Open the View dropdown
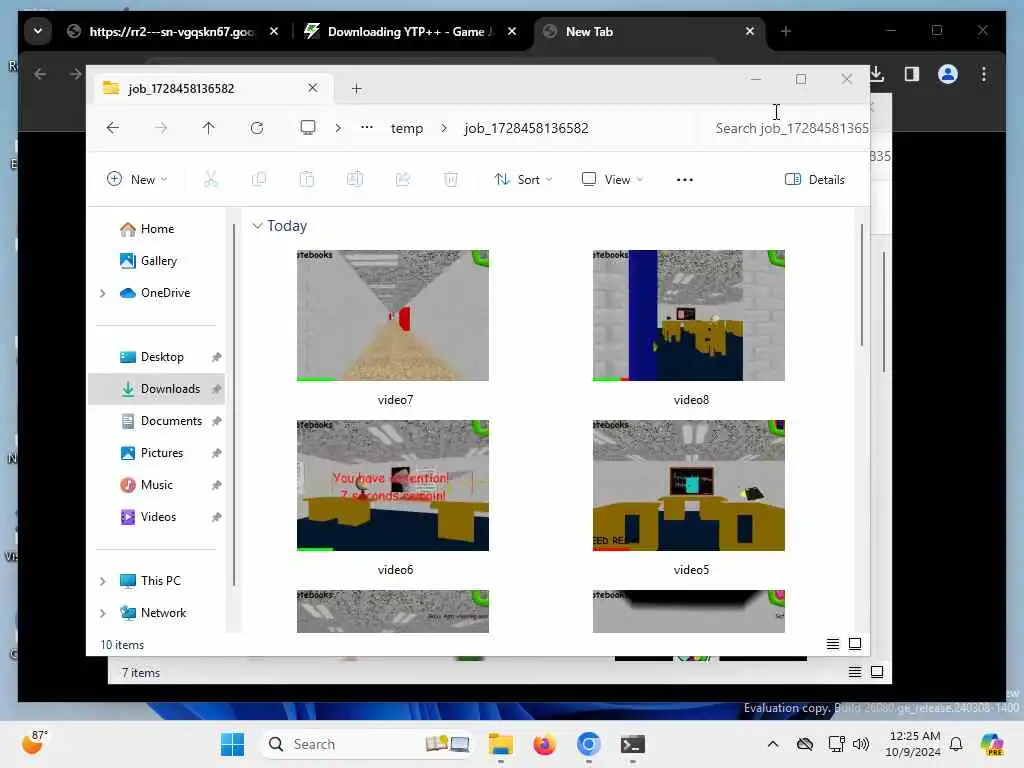The height and width of the screenshot is (768, 1024). click(612, 180)
